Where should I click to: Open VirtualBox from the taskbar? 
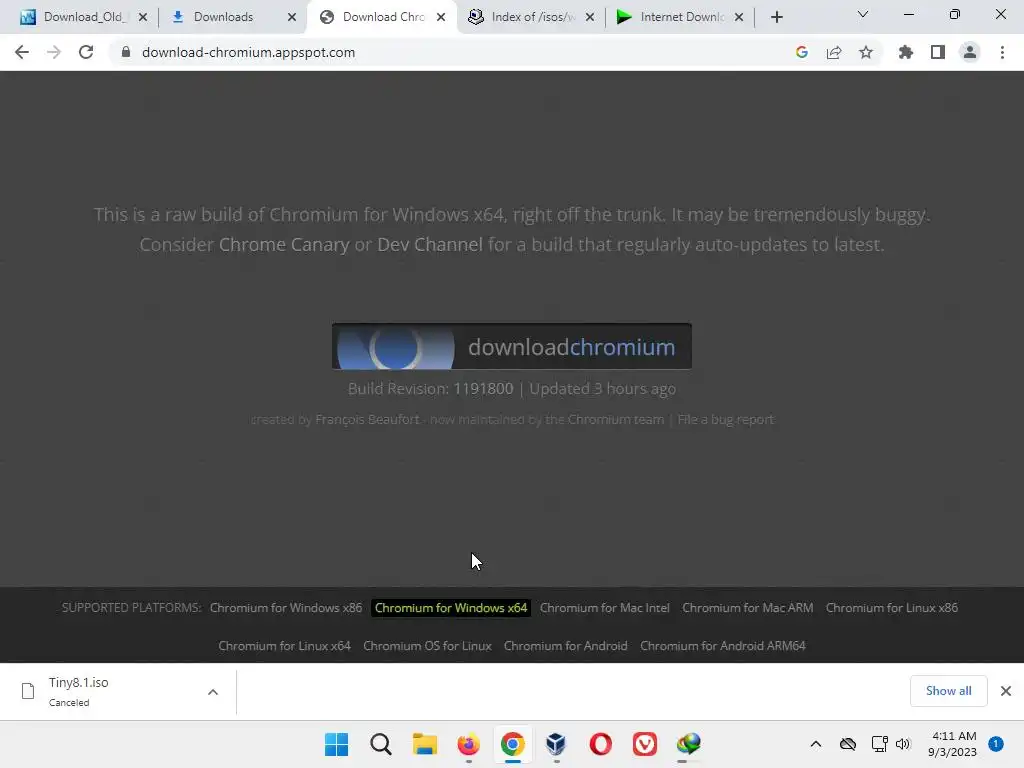pyautogui.click(x=556, y=744)
